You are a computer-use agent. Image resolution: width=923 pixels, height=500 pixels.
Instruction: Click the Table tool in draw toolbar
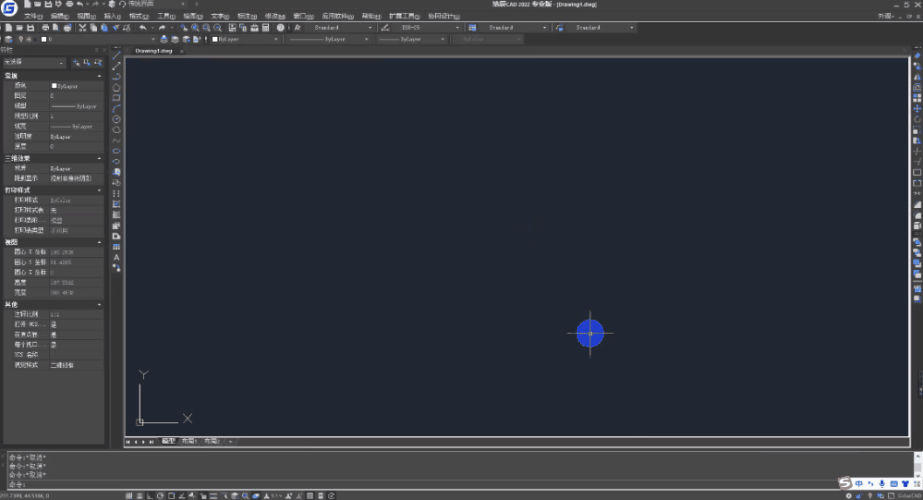[x=116, y=247]
